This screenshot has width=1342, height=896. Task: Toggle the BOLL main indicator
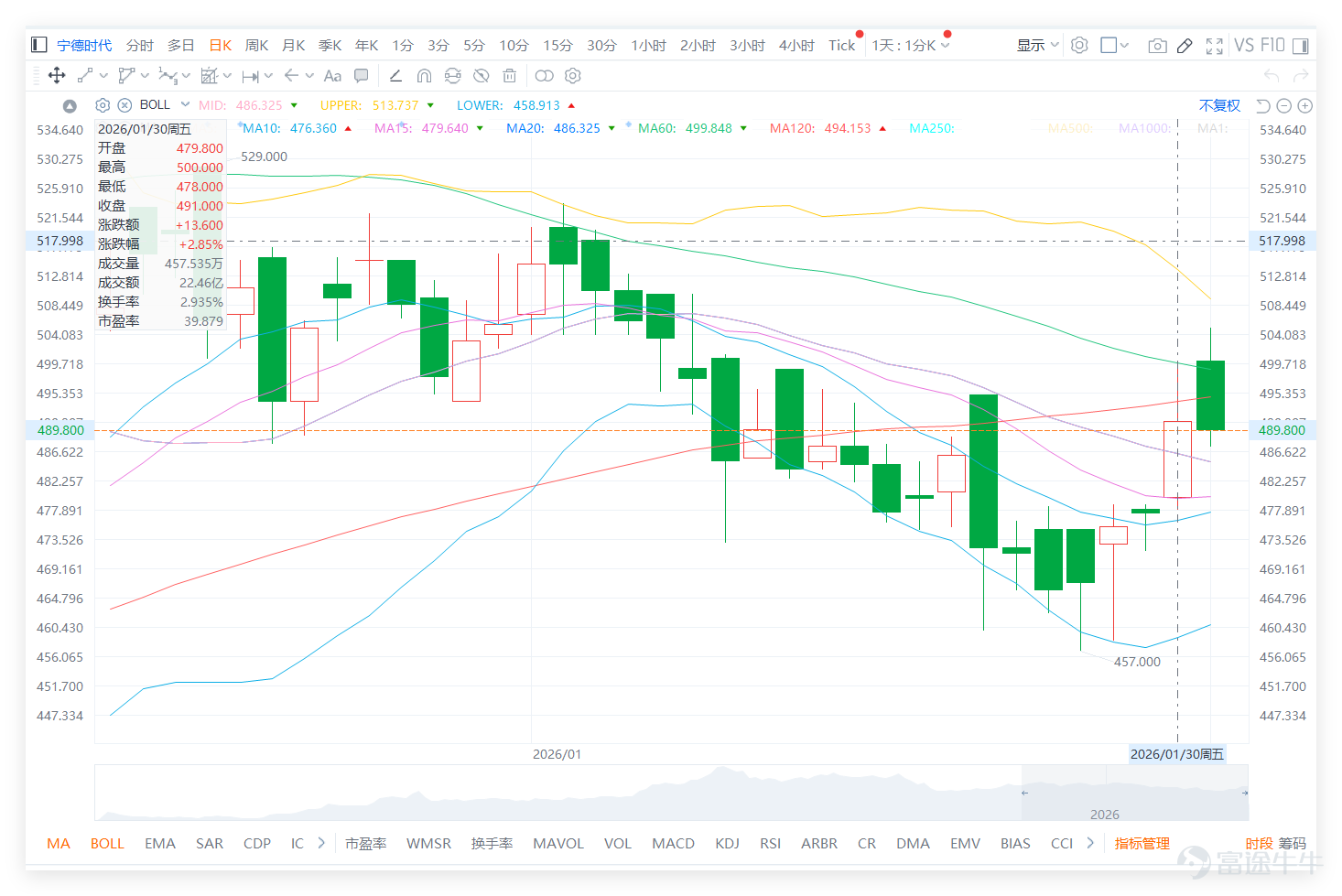pos(107,843)
